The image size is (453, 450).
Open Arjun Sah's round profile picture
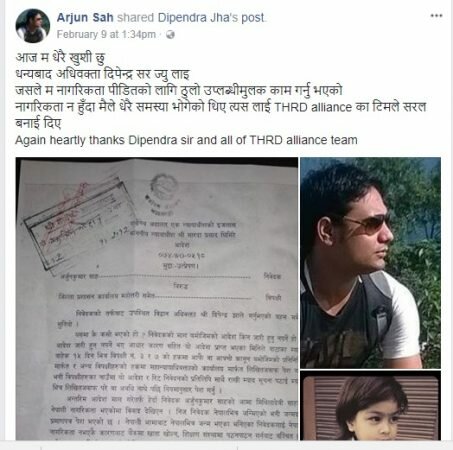tap(33, 26)
